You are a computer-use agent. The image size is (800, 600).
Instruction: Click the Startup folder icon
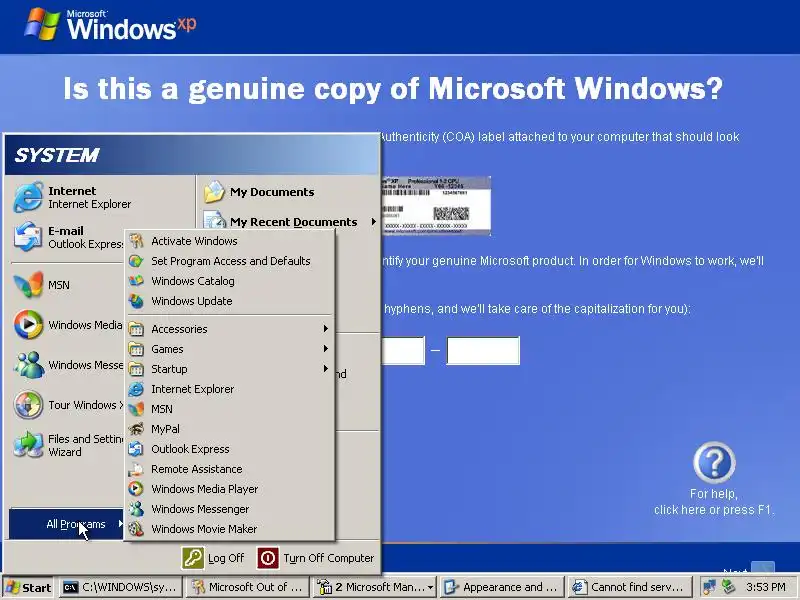pyautogui.click(x=136, y=369)
